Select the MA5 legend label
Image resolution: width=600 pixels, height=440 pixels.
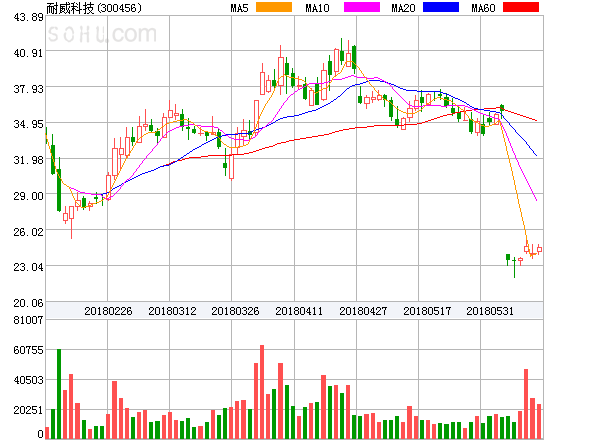(x=240, y=8)
